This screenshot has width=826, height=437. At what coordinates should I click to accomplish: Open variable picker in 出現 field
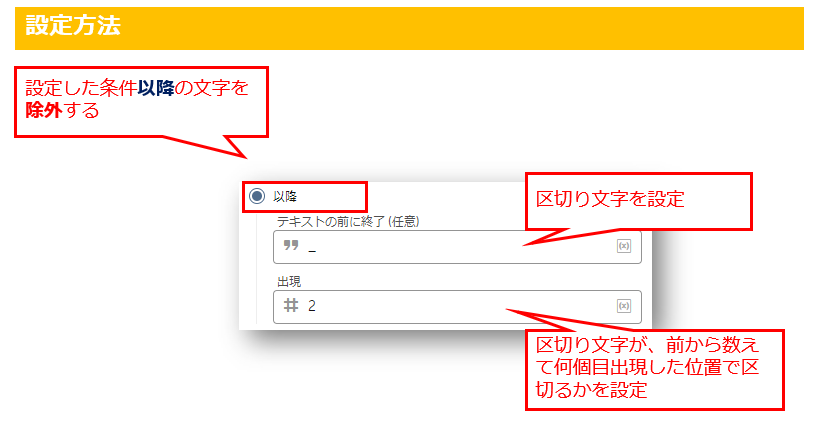coord(624,306)
